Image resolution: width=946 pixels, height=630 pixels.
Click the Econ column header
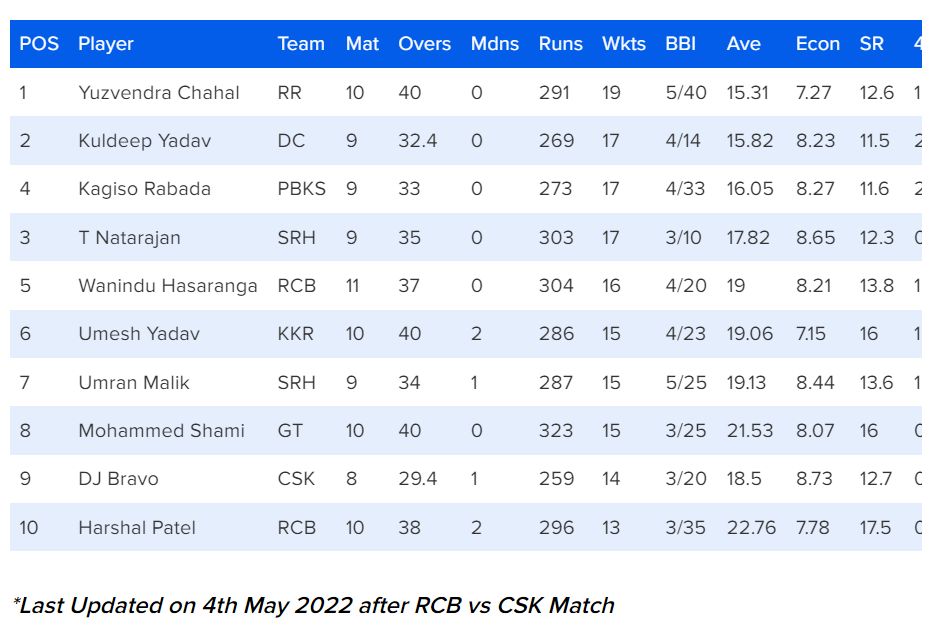[x=817, y=44]
